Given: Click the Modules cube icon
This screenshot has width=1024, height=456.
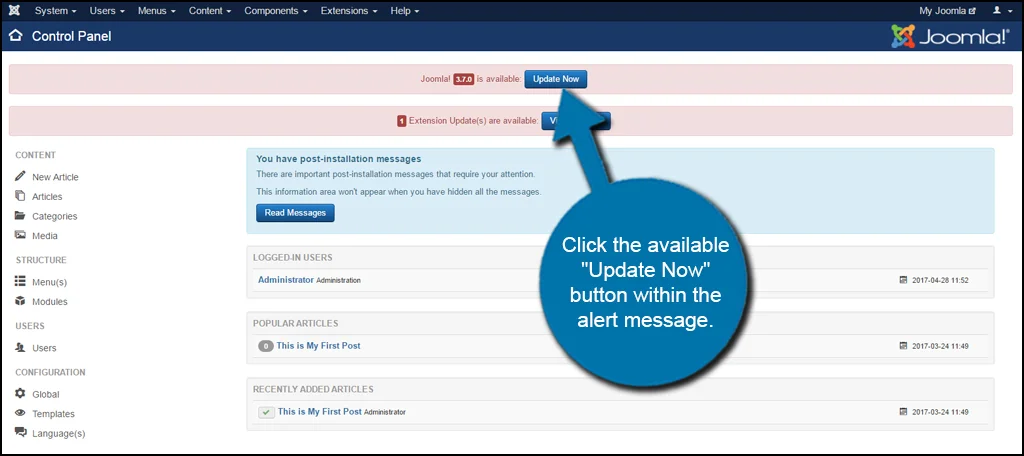Looking at the screenshot, I should click(x=20, y=301).
